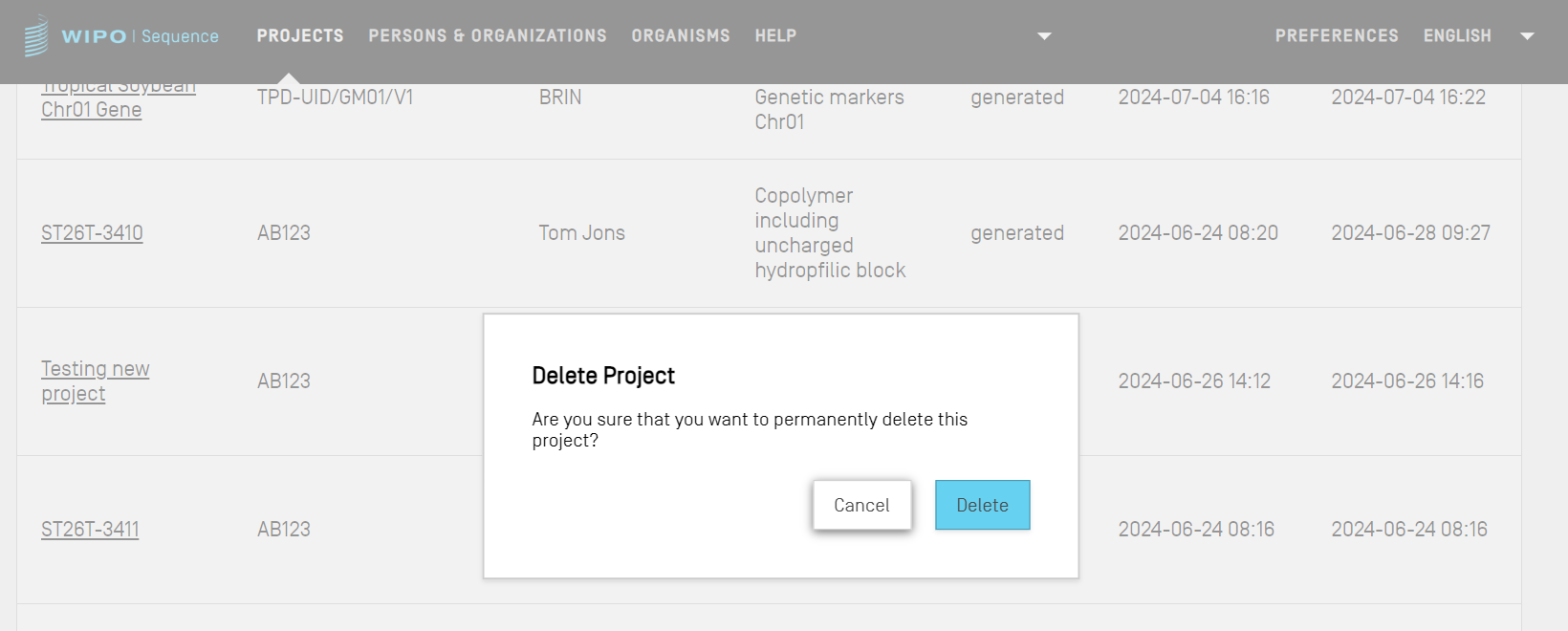Open the Tropical Soybean Chr01 Gene project
This screenshot has height=631, width=1568.
click(x=92, y=109)
